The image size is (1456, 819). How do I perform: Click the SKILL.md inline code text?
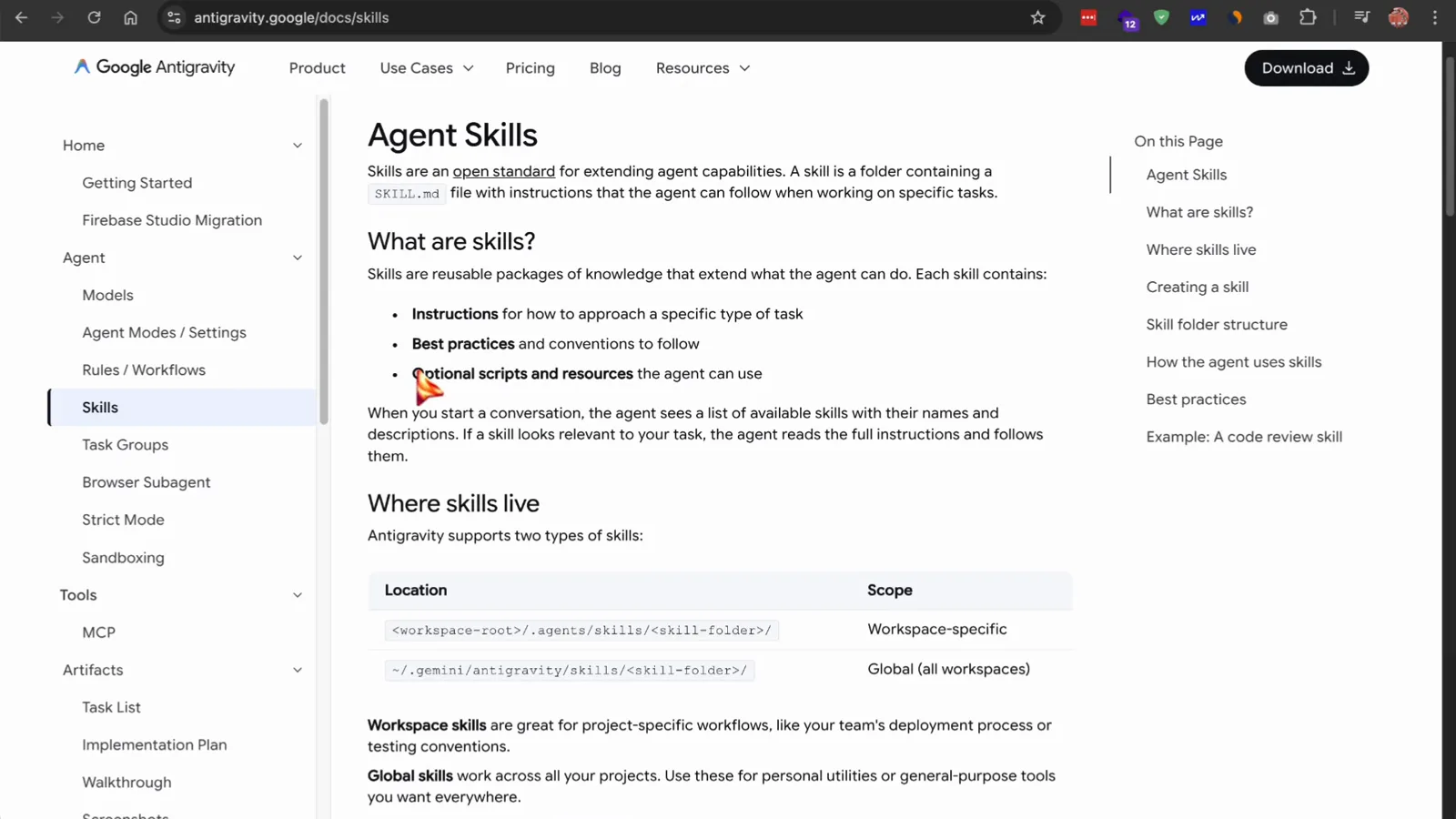tap(407, 194)
